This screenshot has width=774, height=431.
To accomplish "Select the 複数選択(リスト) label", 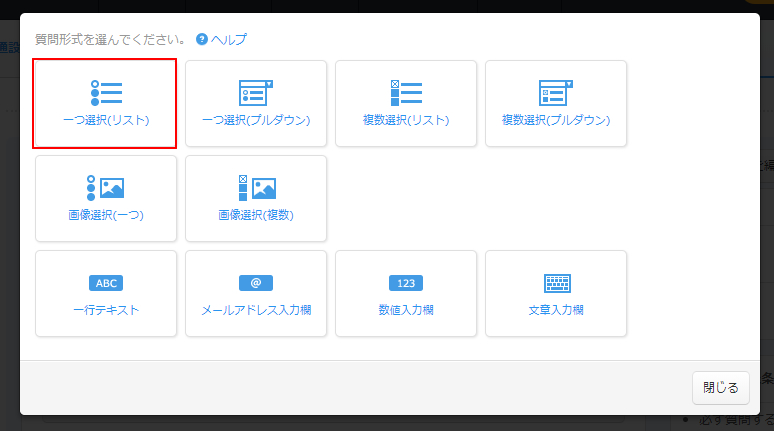I will click(x=406, y=120).
